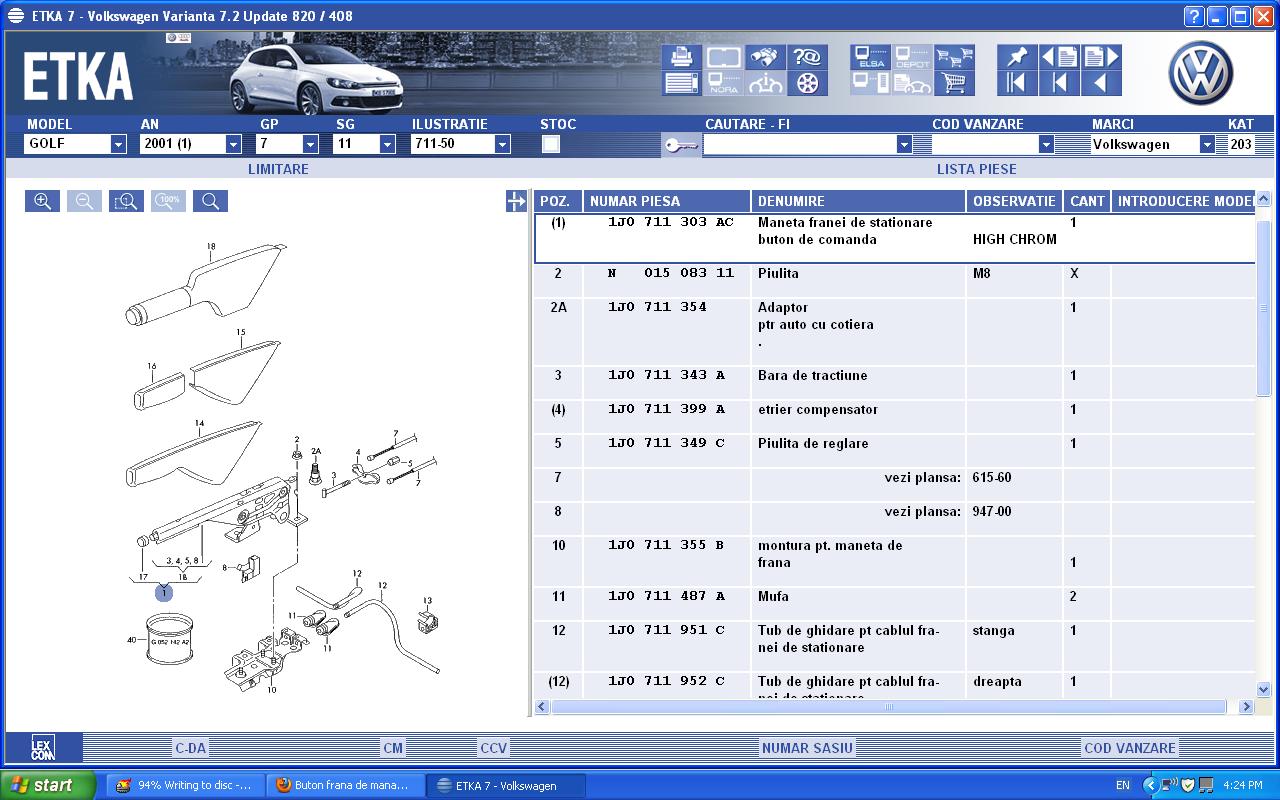The width and height of the screenshot is (1280, 800).
Task: Click highlighted position marker 1 in illustration
Action: tap(164, 593)
